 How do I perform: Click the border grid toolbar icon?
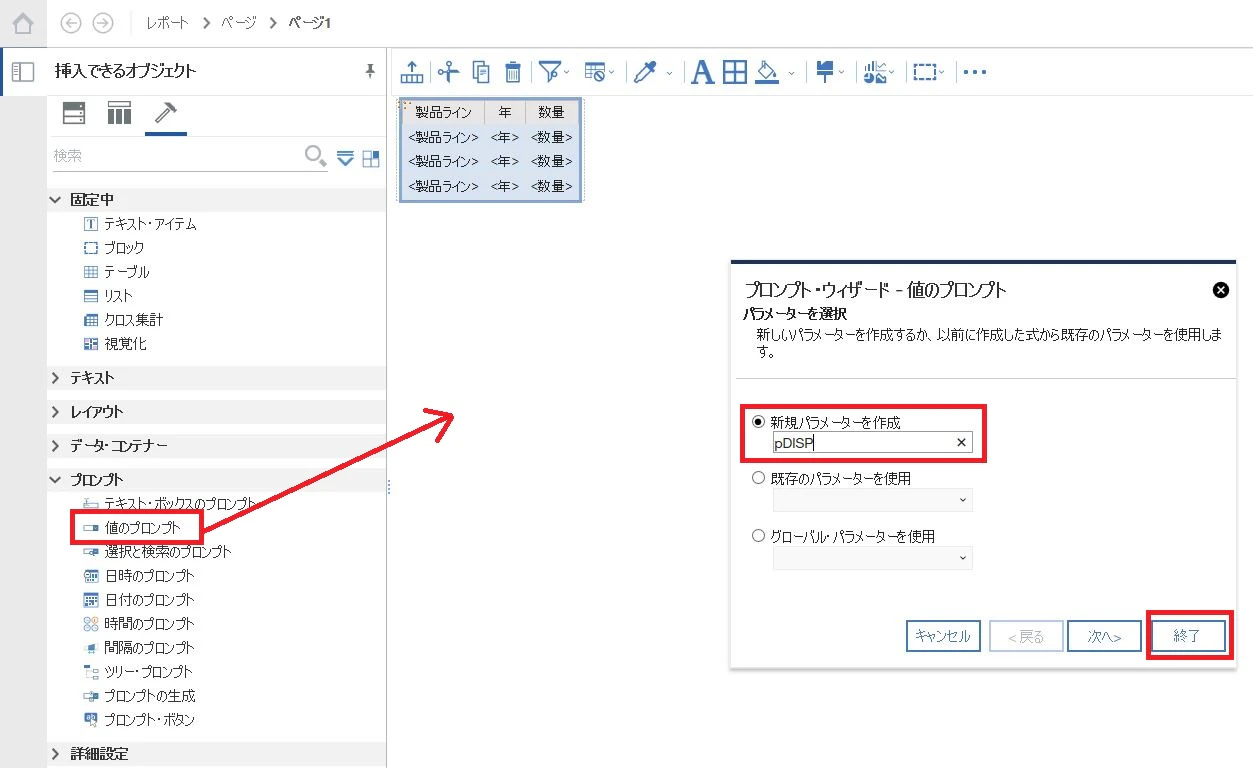(x=735, y=72)
